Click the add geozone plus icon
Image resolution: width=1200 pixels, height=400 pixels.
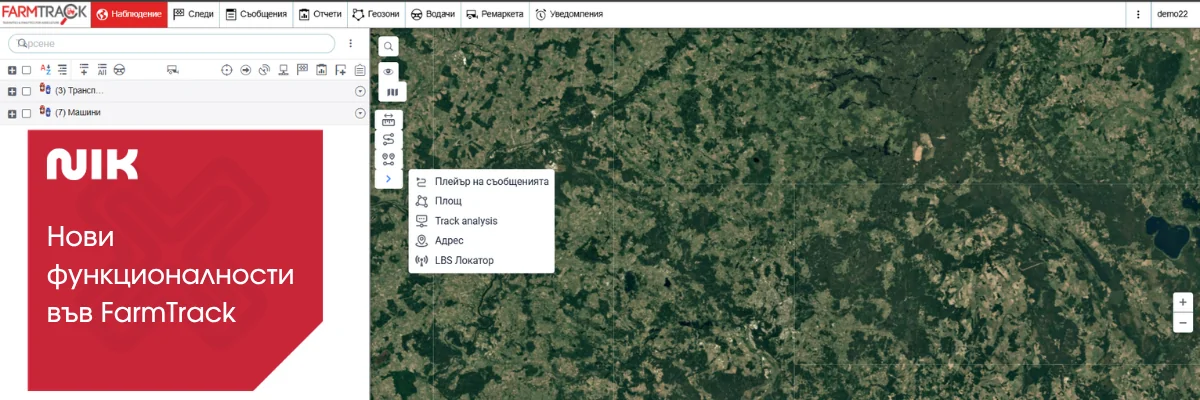341,70
